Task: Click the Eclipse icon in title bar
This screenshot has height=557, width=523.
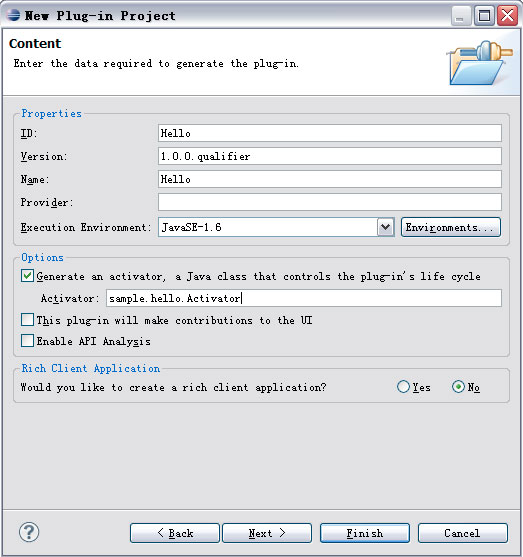Action: coord(14,16)
